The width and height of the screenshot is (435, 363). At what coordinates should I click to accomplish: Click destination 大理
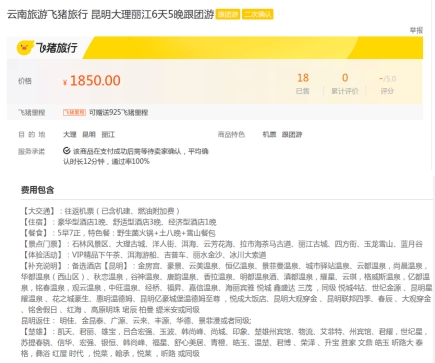point(70,135)
